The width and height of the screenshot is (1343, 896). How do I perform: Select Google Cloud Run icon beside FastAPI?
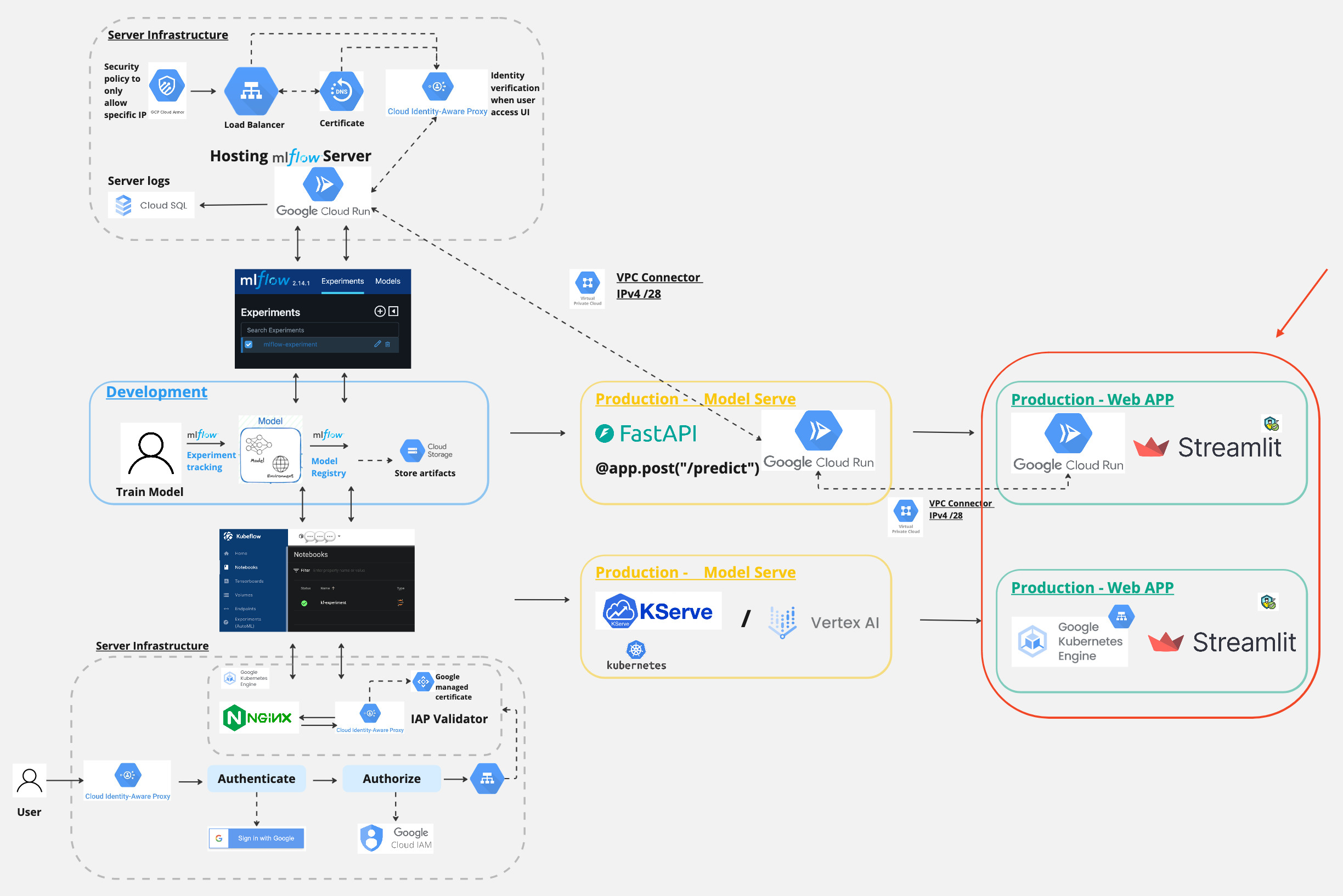pyautogui.click(x=819, y=430)
